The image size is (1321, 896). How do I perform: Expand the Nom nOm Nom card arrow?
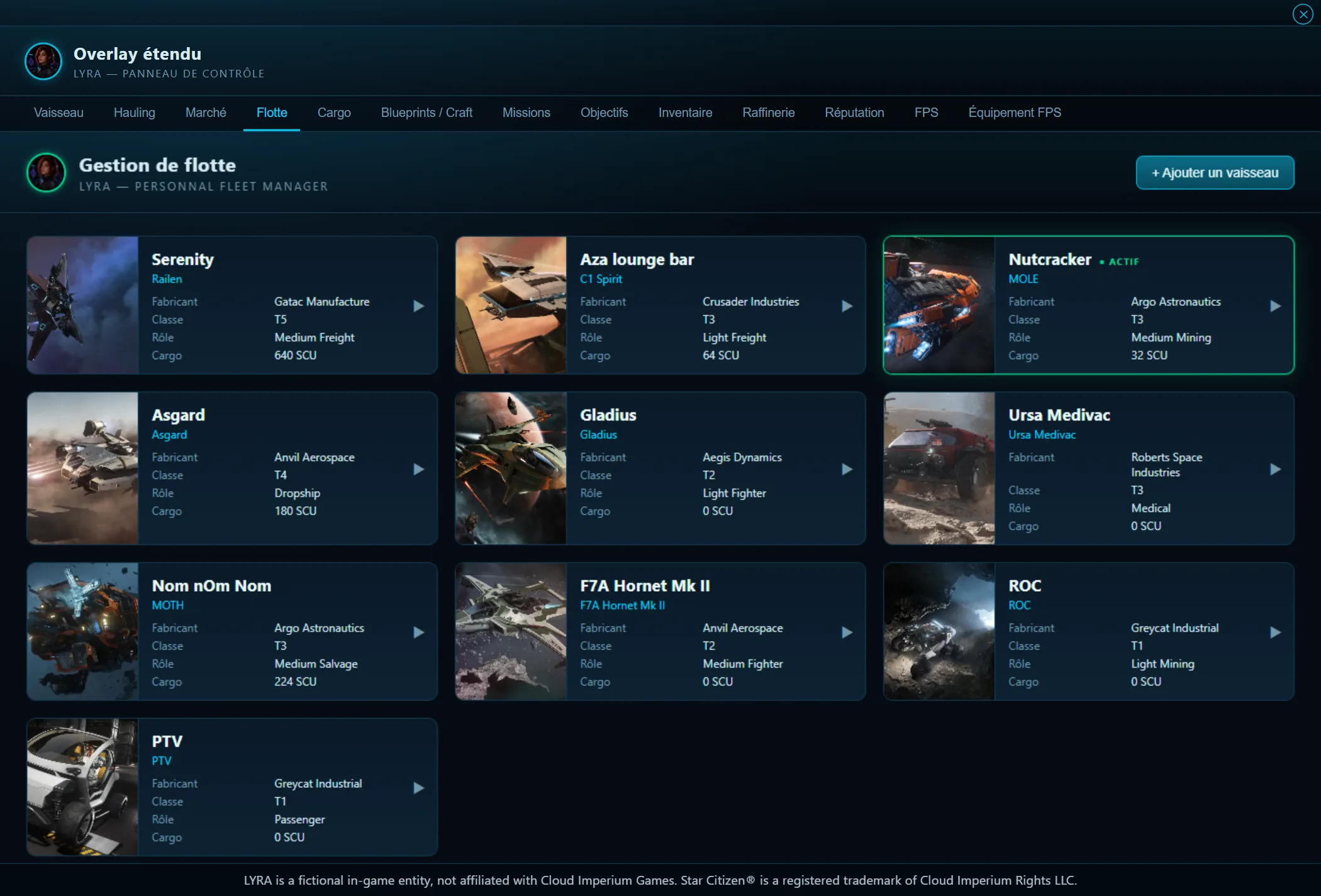click(x=418, y=632)
